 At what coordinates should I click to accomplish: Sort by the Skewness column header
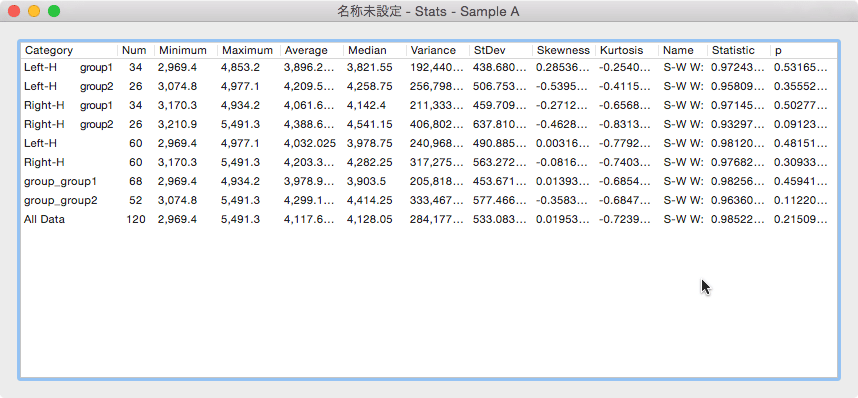[x=564, y=50]
